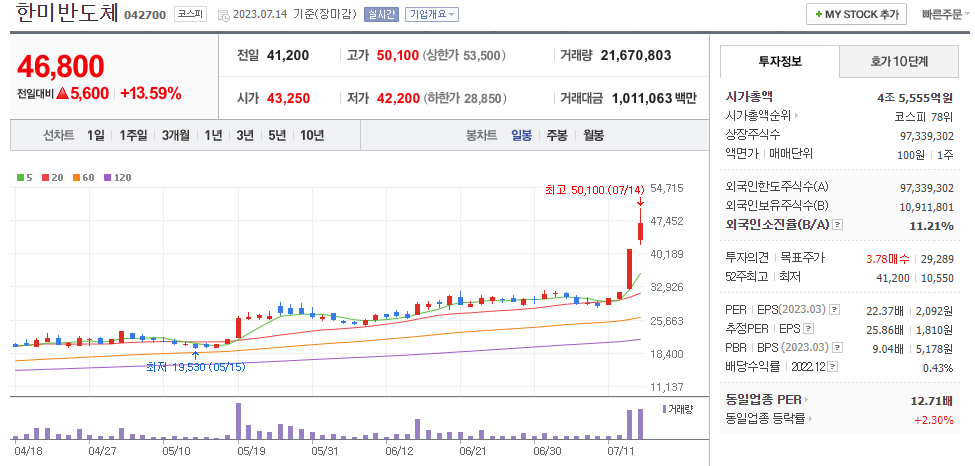Select the 5년 line chart period
The image size is (975, 466).
[x=277, y=135]
